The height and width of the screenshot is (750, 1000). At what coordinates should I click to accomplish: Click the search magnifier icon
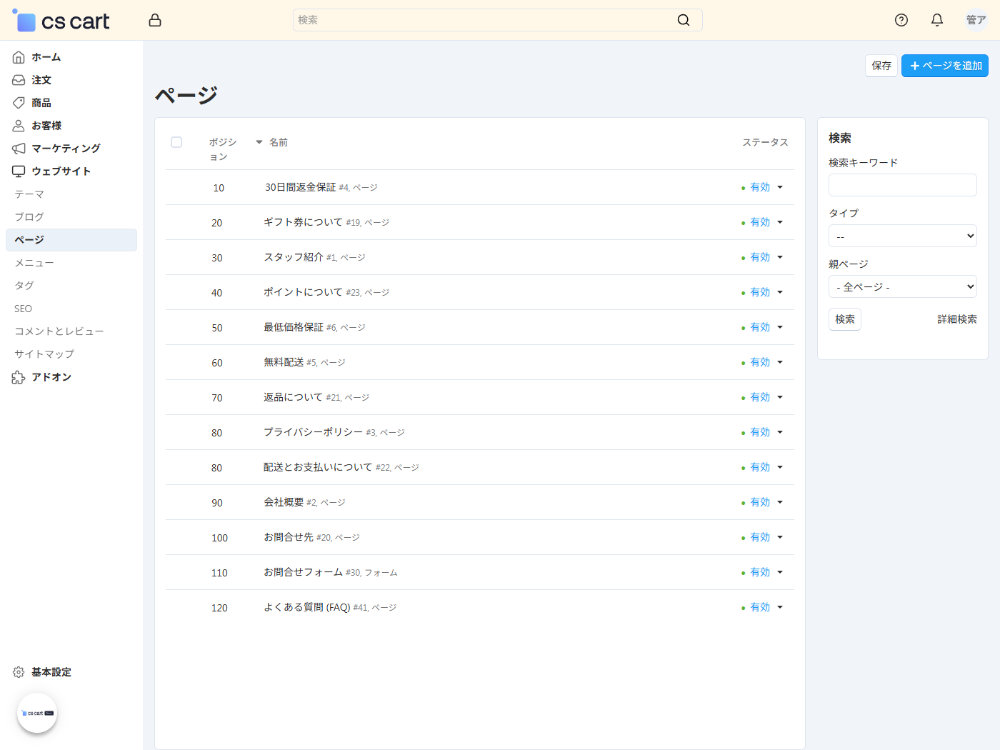[x=683, y=20]
